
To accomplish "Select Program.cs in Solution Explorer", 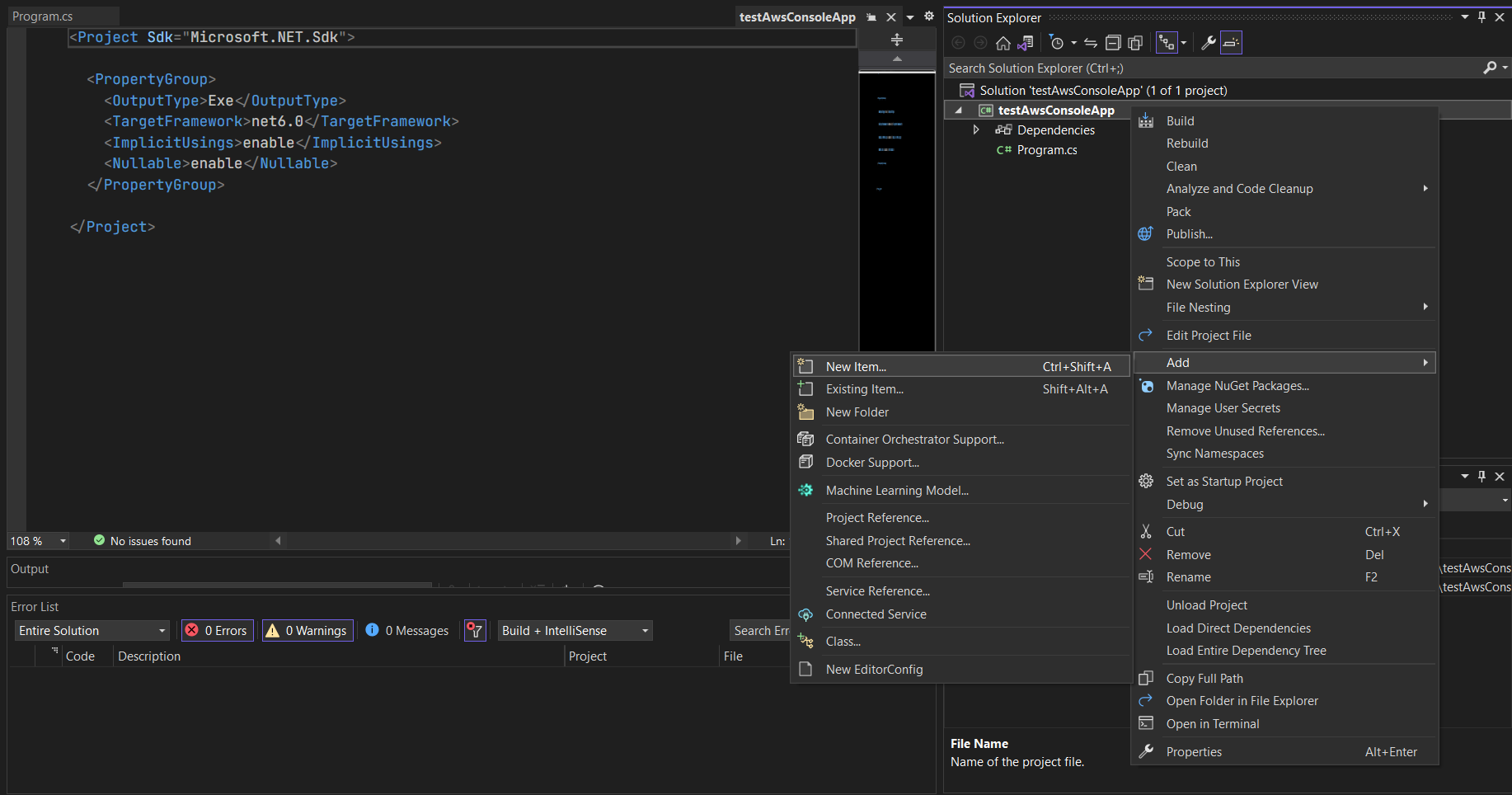I will click(x=1047, y=150).
